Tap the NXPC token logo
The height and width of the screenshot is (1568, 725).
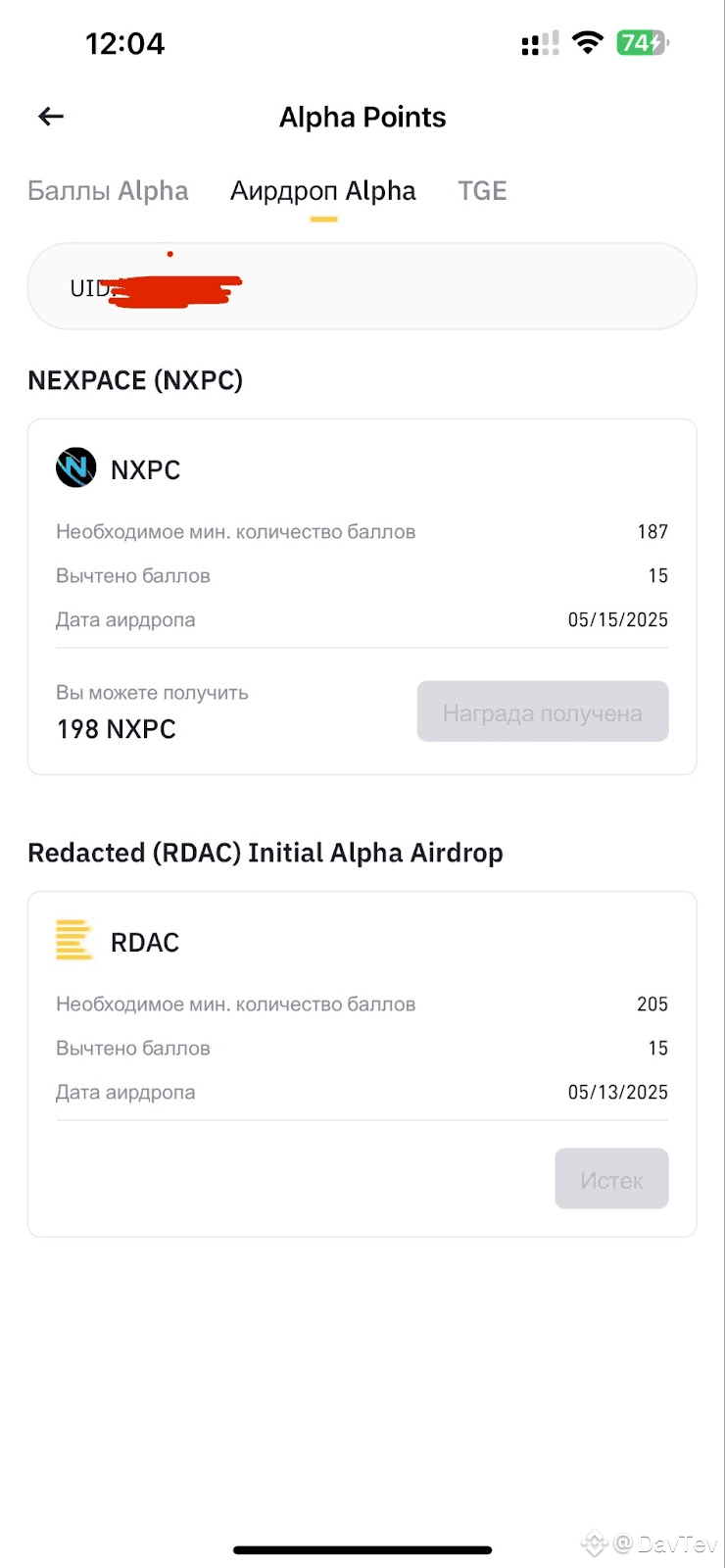point(76,467)
